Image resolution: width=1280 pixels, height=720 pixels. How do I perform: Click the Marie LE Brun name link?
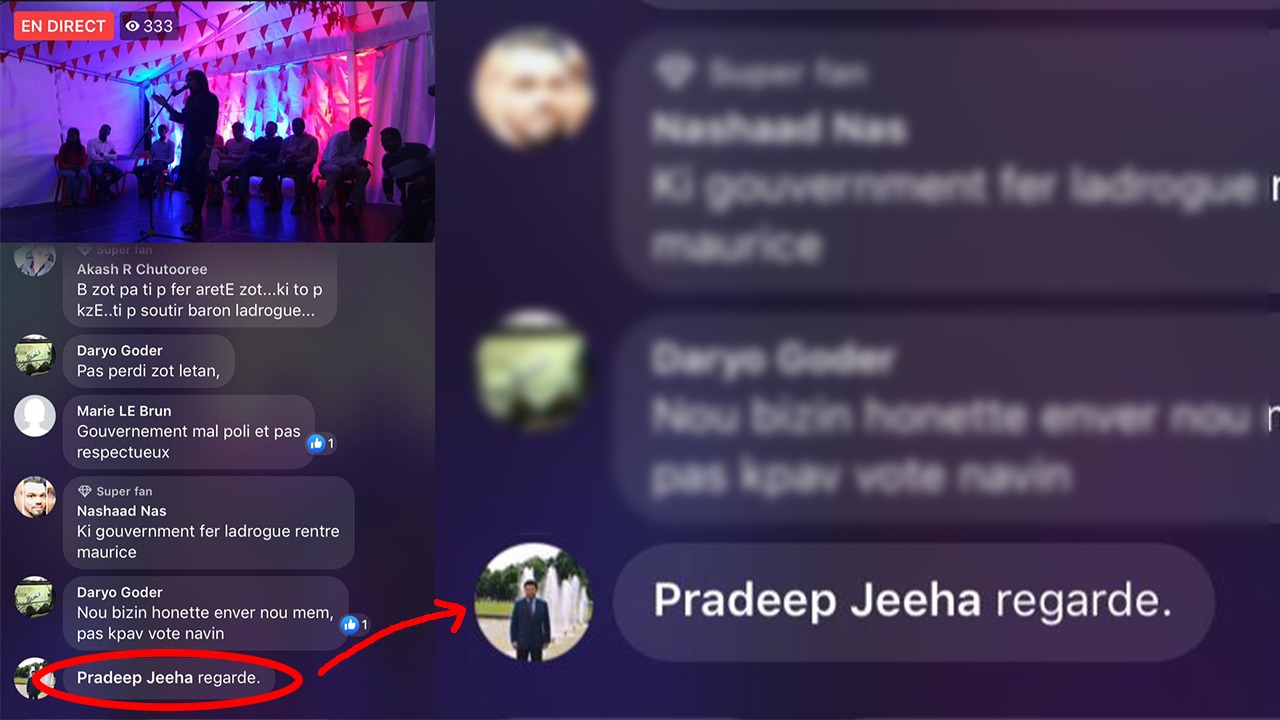click(x=124, y=411)
